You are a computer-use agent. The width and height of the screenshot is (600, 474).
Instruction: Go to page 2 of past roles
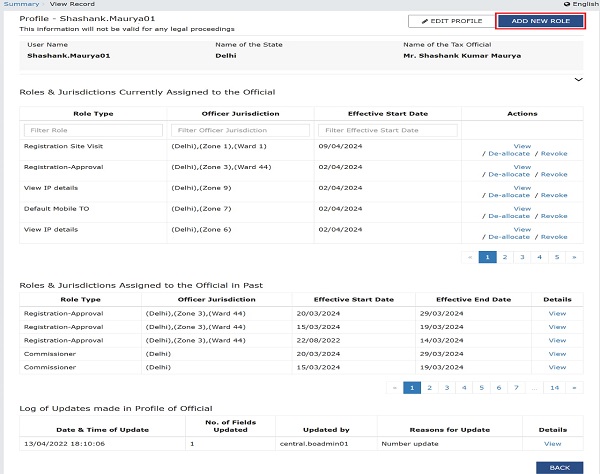tap(429, 388)
